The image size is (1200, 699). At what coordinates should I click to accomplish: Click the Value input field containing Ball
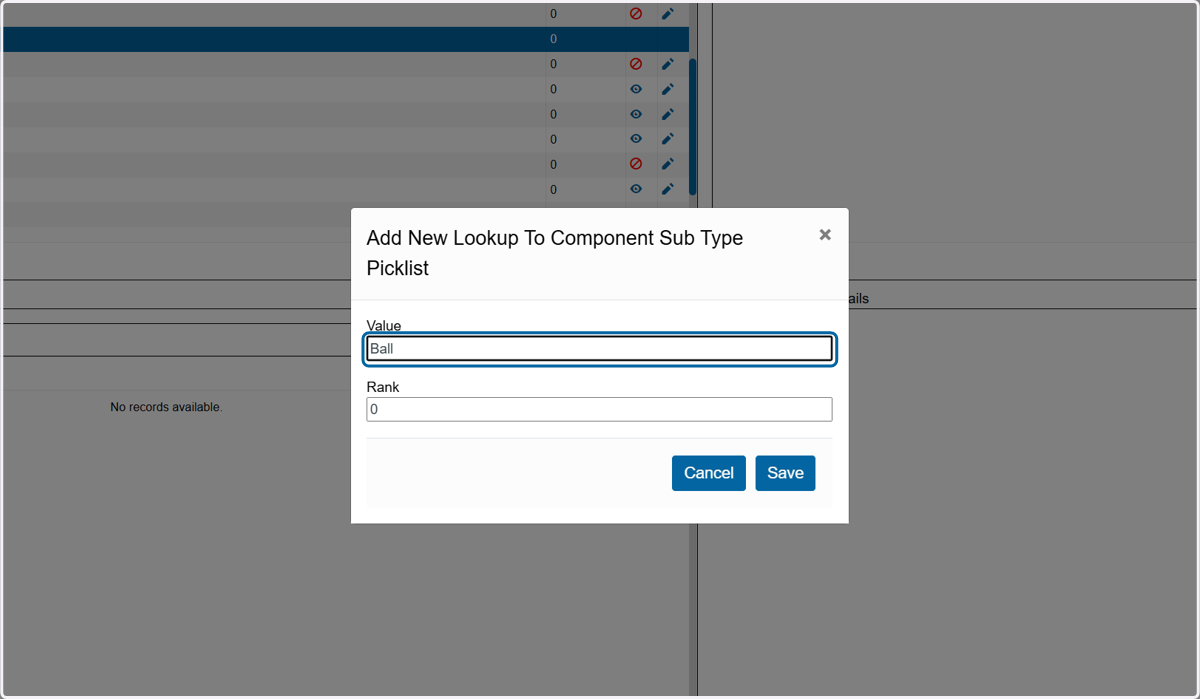click(599, 349)
